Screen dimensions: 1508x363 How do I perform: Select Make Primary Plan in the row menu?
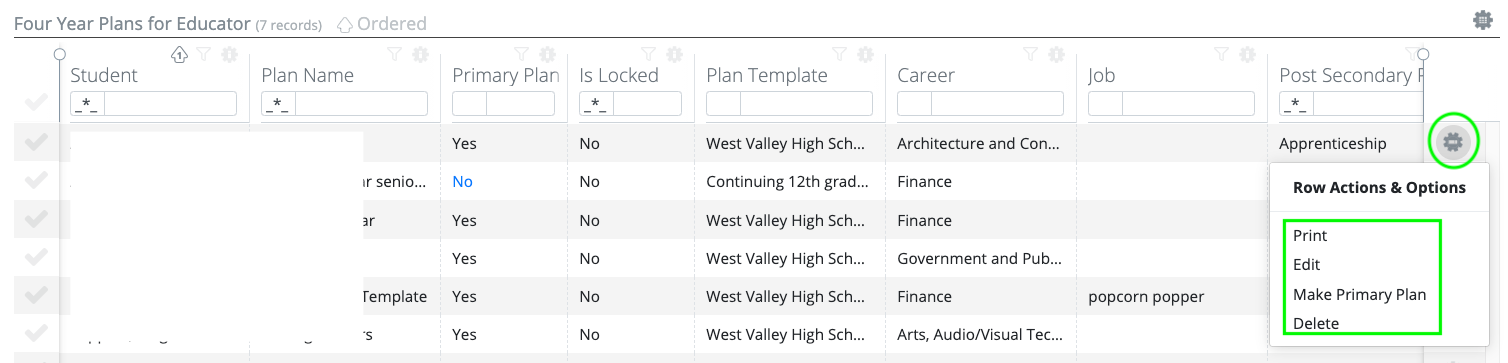(x=1359, y=294)
